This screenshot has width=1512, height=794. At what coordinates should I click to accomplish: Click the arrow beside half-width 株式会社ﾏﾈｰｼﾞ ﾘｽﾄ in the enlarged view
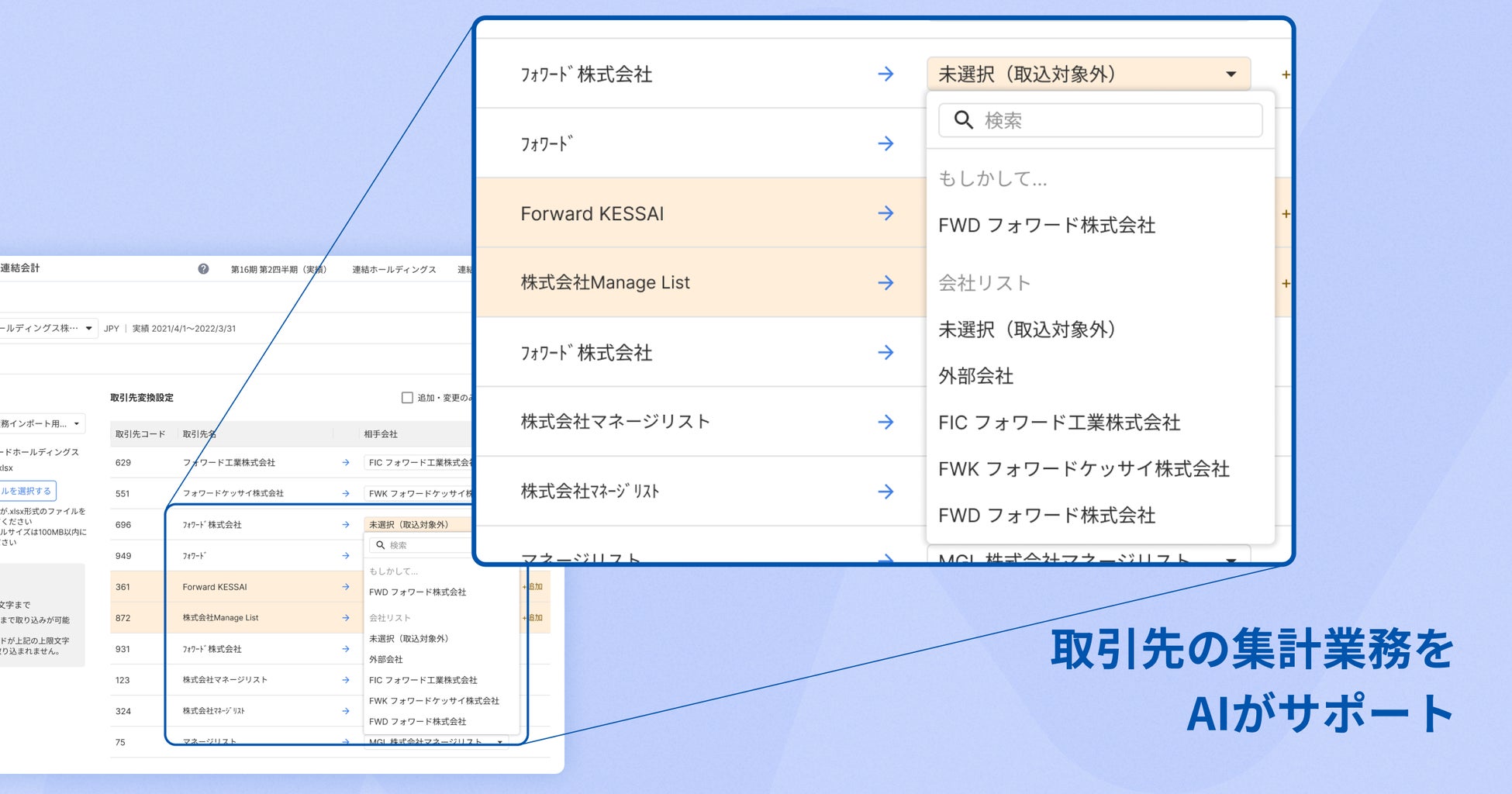point(885,492)
